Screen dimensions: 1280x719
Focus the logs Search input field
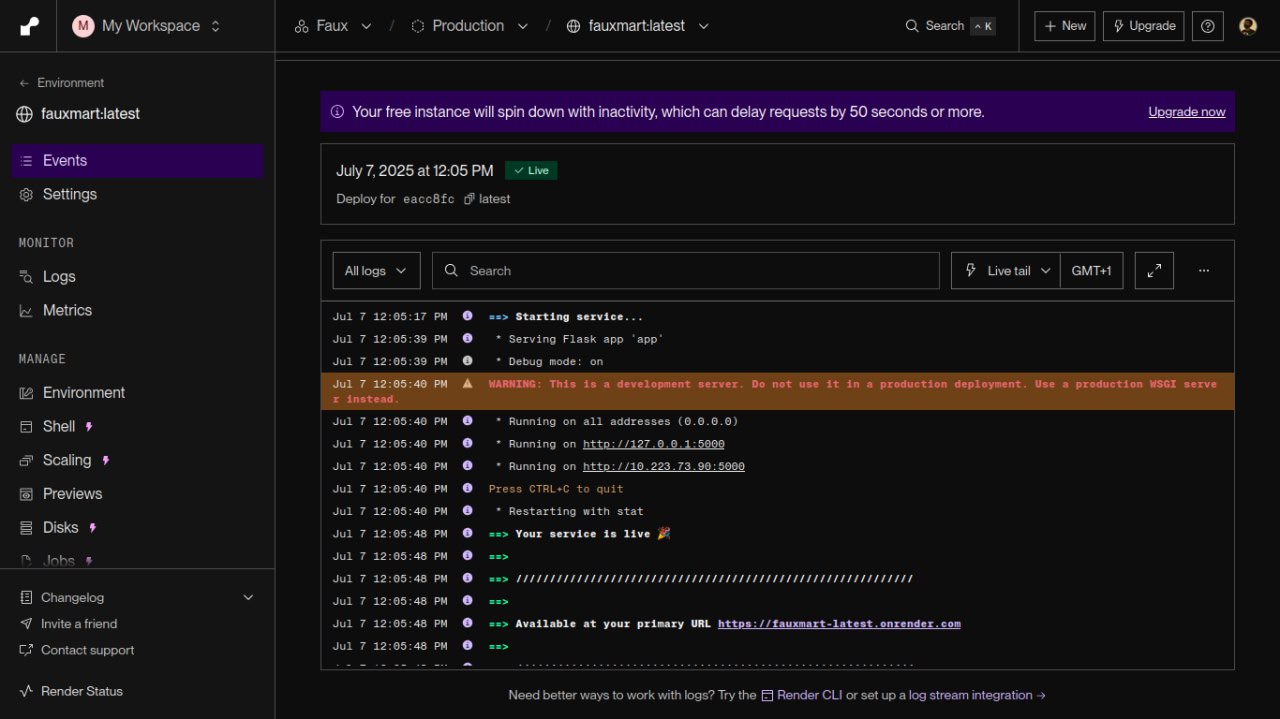pos(686,271)
